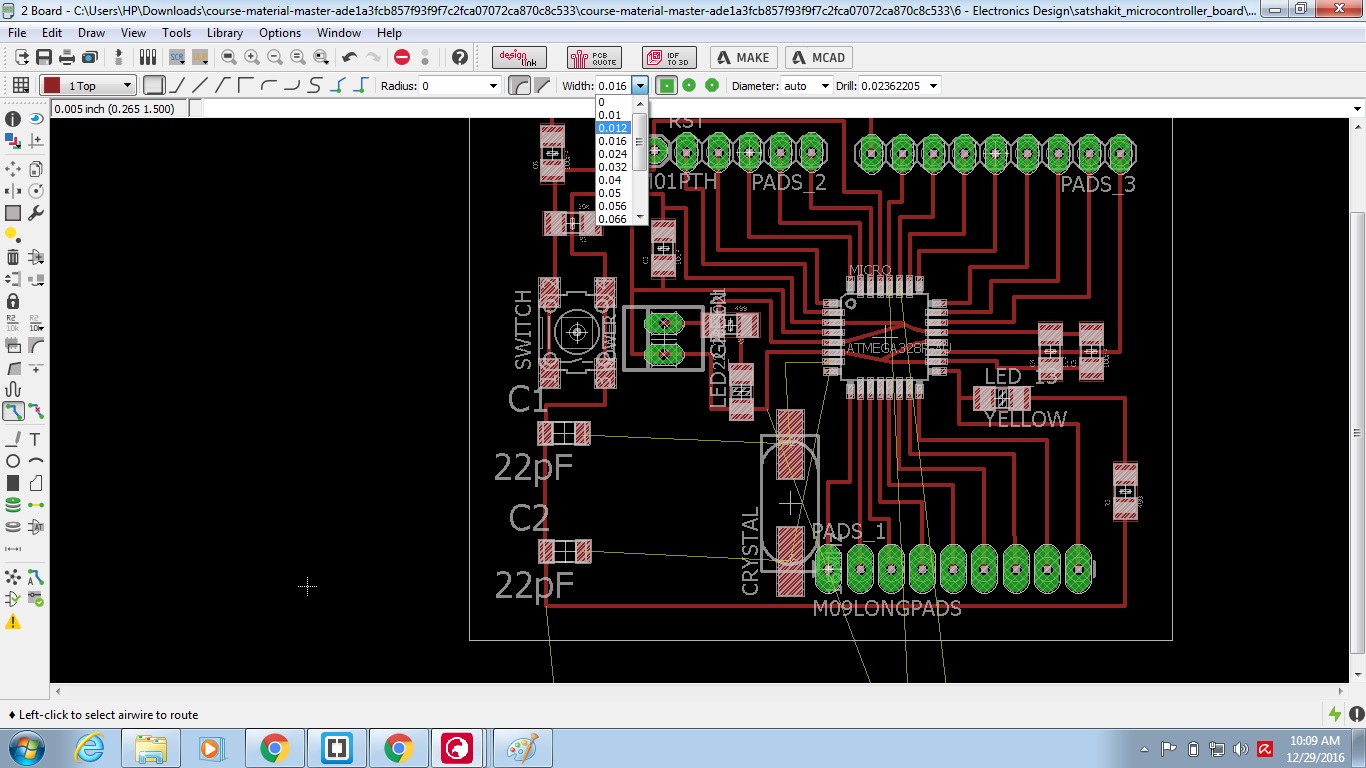Click the IDF to 3D button
Image resolution: width=1366 pixels, height=768 pixels.
pyautogui.click(x=669, y=57)
